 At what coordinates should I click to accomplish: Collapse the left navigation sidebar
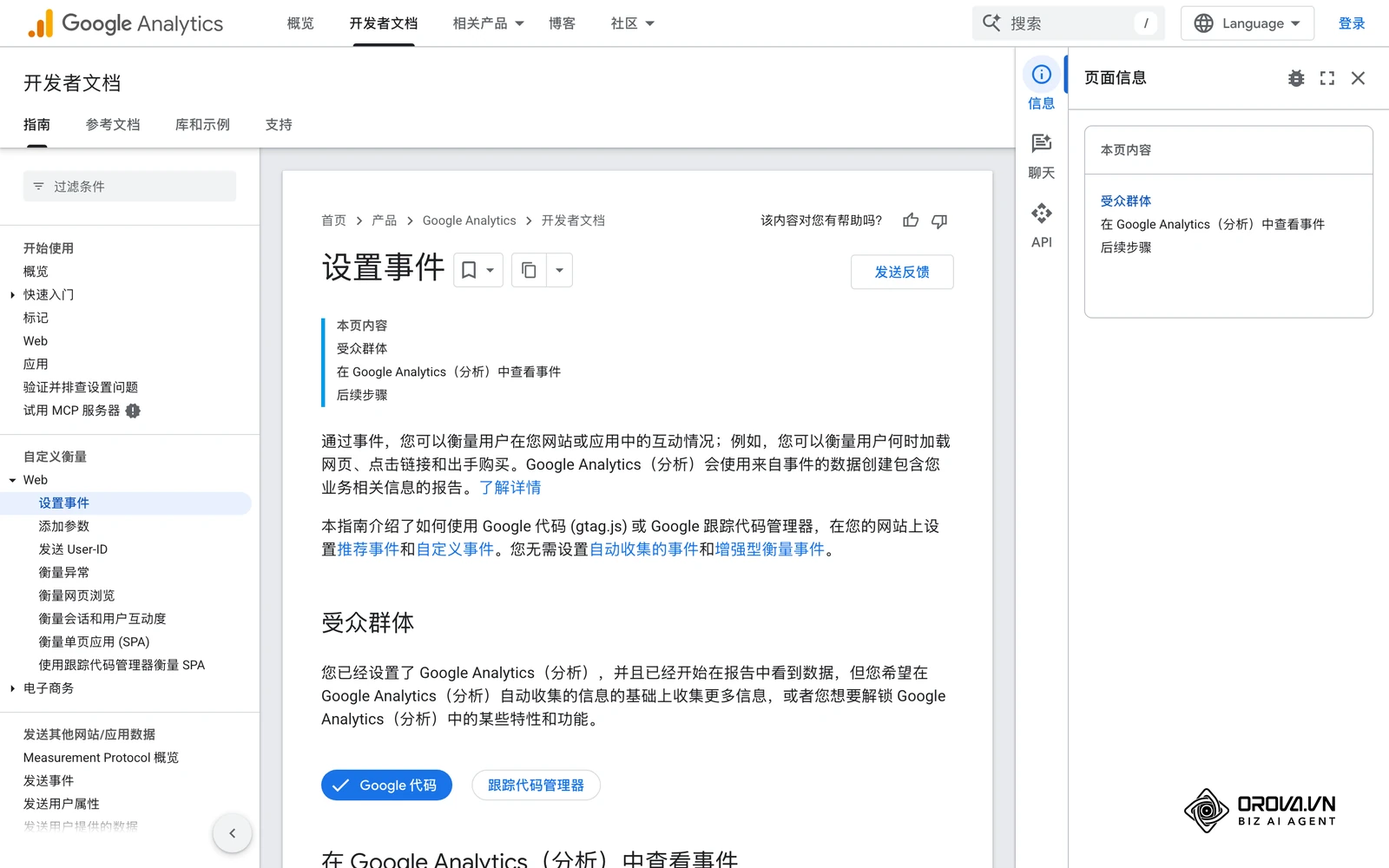[232, 833]
